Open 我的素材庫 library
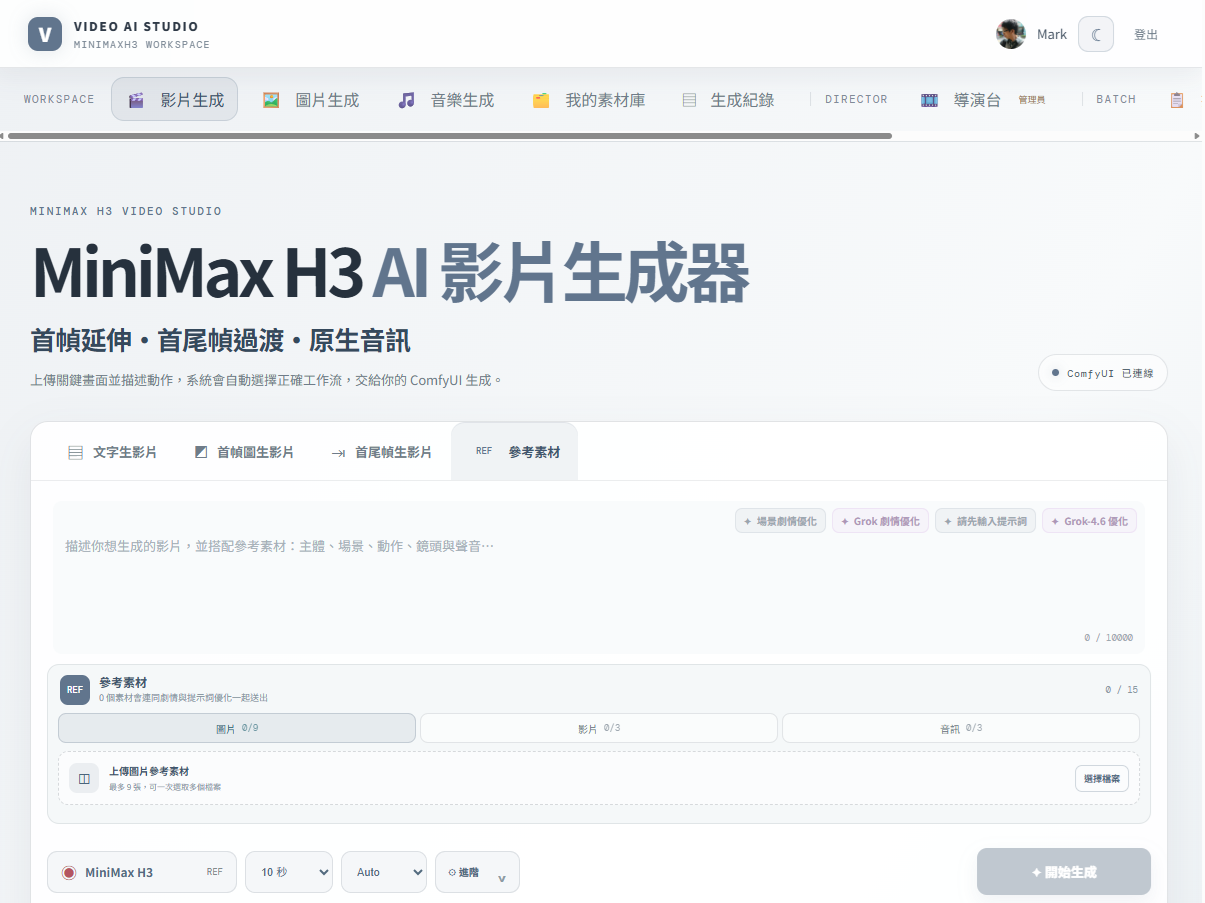1205x903 pixels. pyautogui.click(x=589, y=99)
